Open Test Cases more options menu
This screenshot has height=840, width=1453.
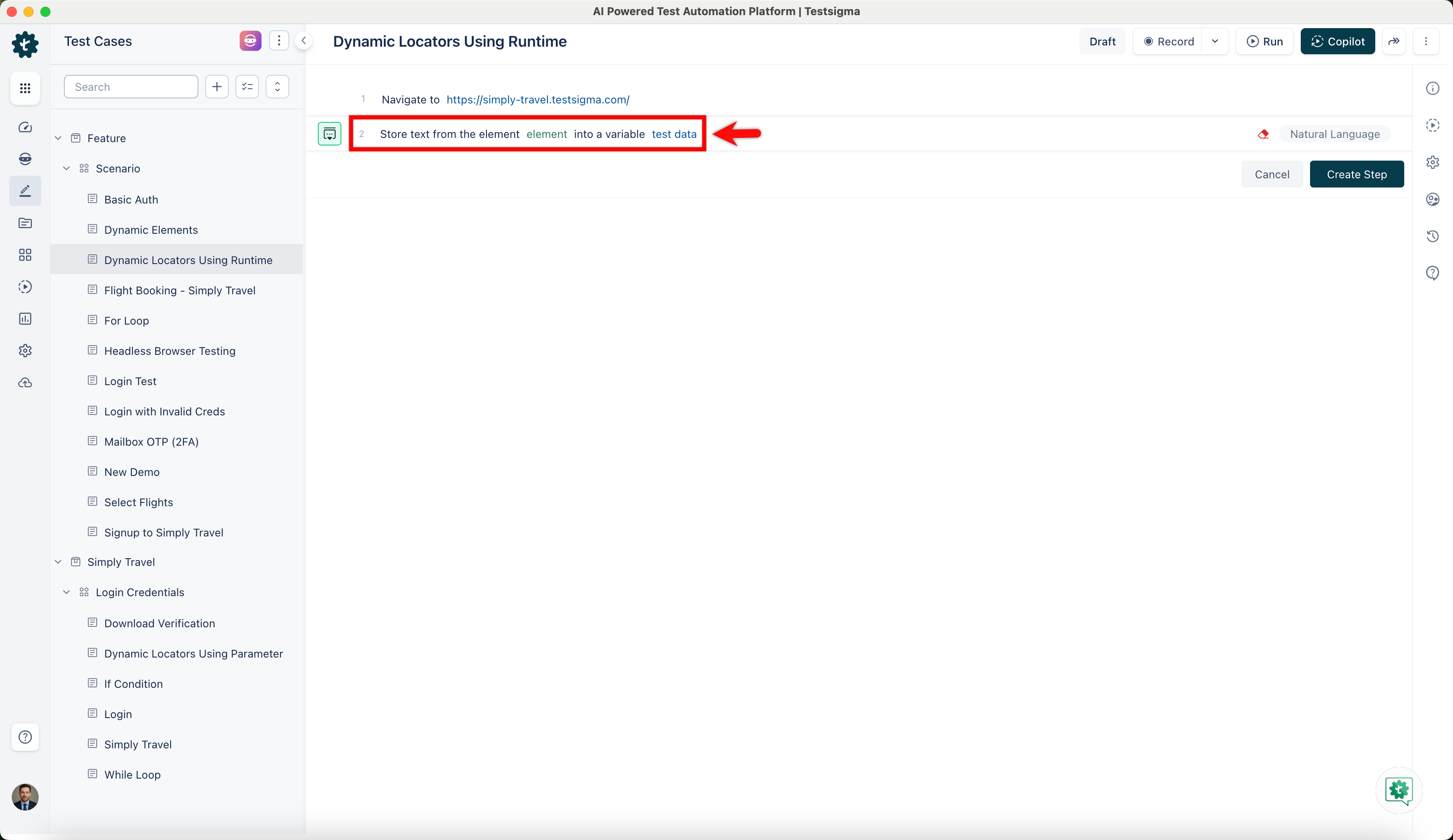[279, 41]
